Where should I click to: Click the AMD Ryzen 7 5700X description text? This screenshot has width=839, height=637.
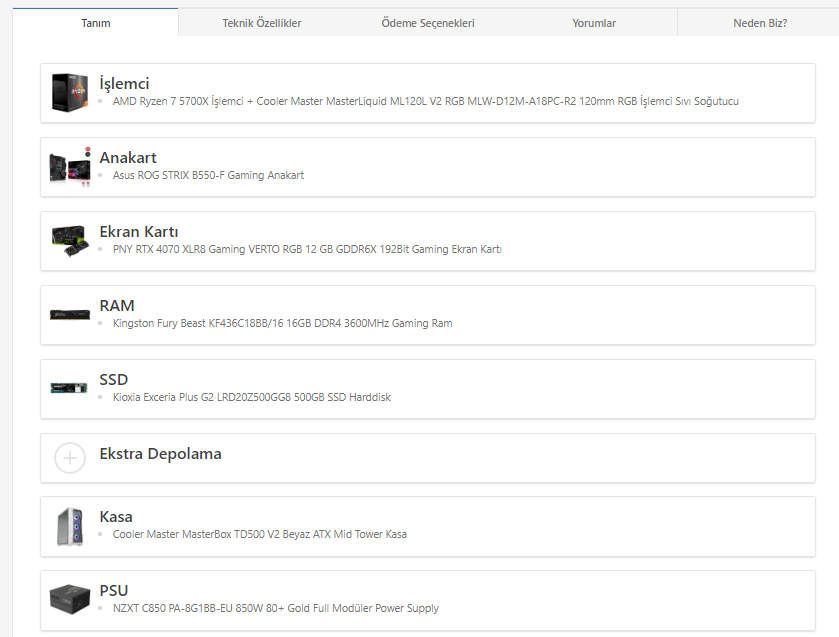pyautogui.click(x=425, y=101)
